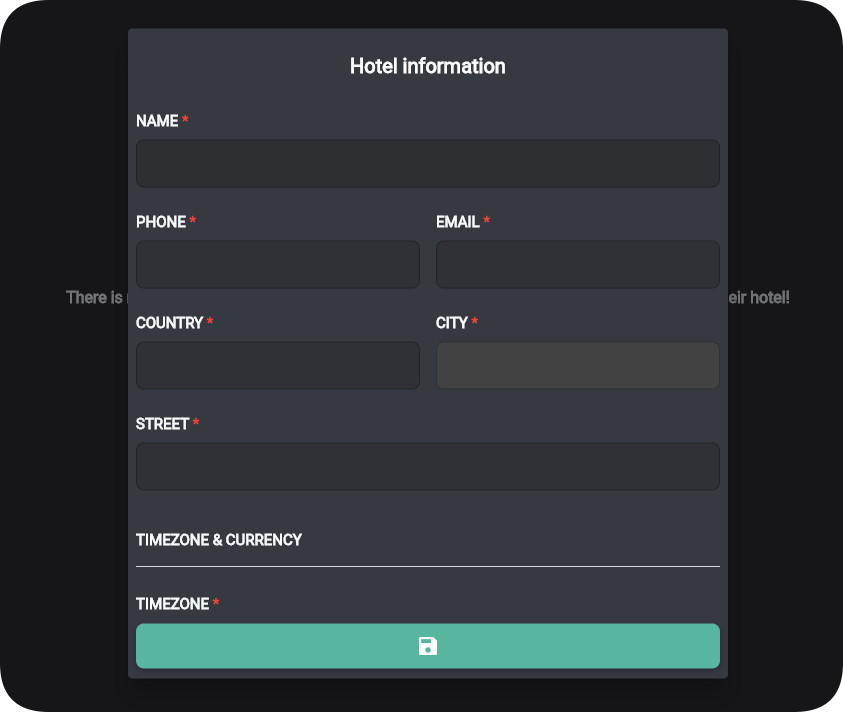
Task: Click into the Phone text field
Action: (x=278, y=265)
